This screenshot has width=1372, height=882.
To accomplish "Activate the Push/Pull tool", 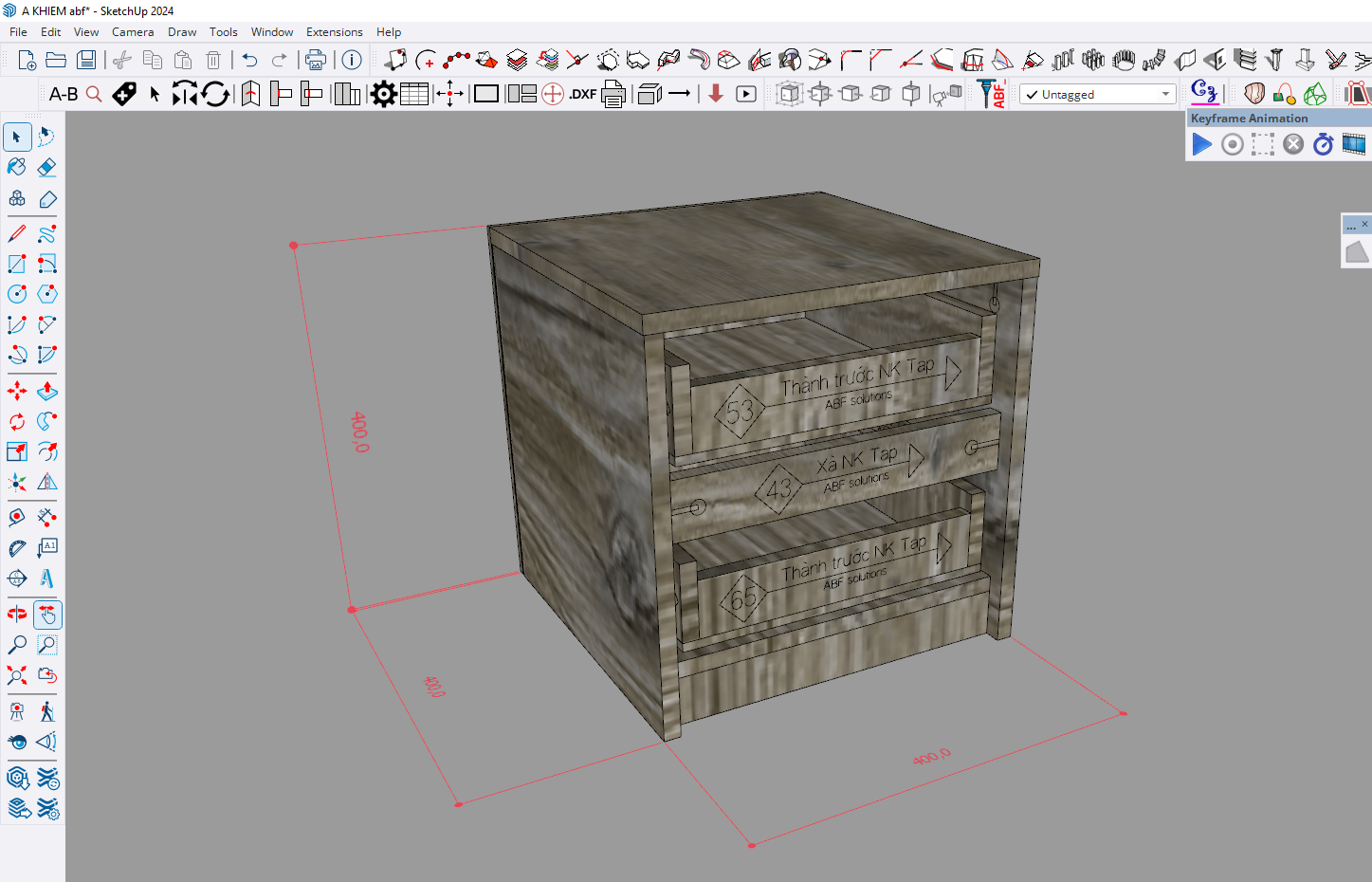I will tap(46, 391).
